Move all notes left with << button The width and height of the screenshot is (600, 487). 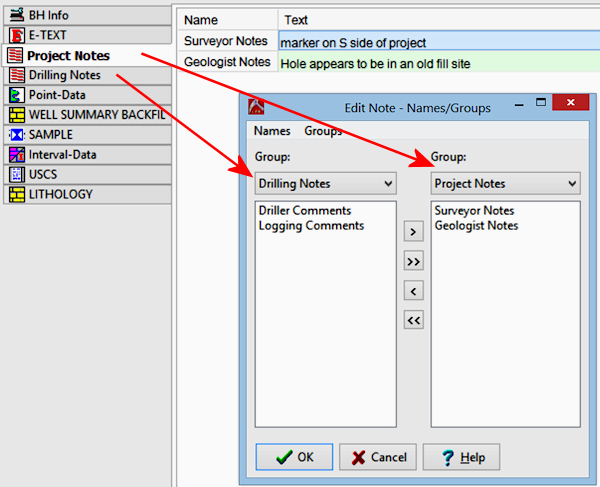[x=413, y=320]
